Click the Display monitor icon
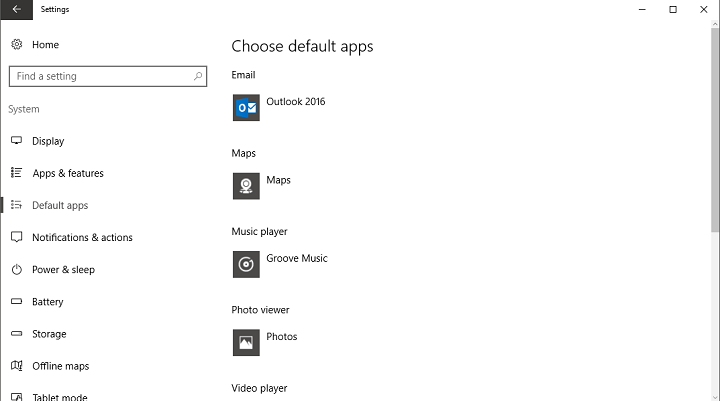 click(x=17, y=141)
